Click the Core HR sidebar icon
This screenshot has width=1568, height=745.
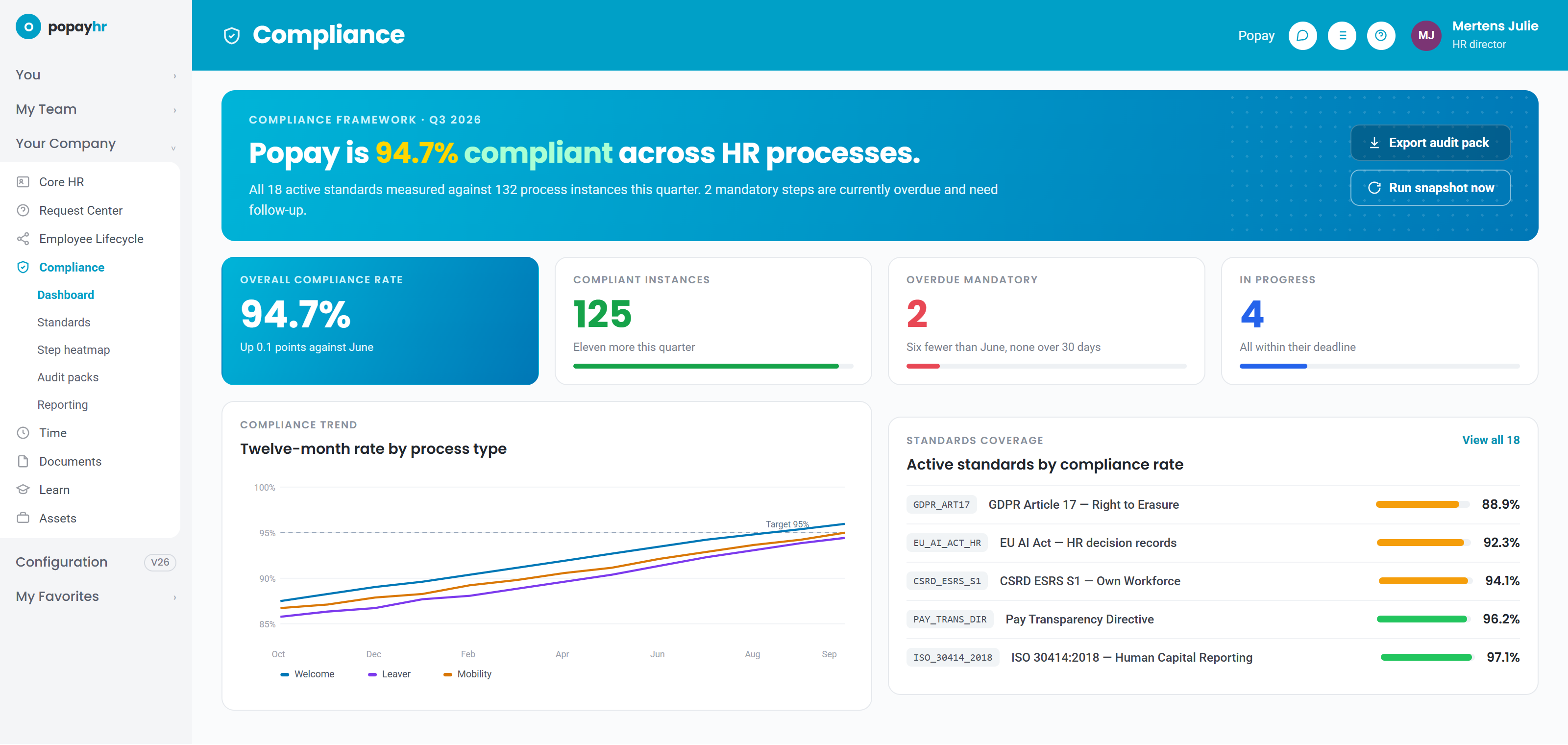[x=23, y=182]
